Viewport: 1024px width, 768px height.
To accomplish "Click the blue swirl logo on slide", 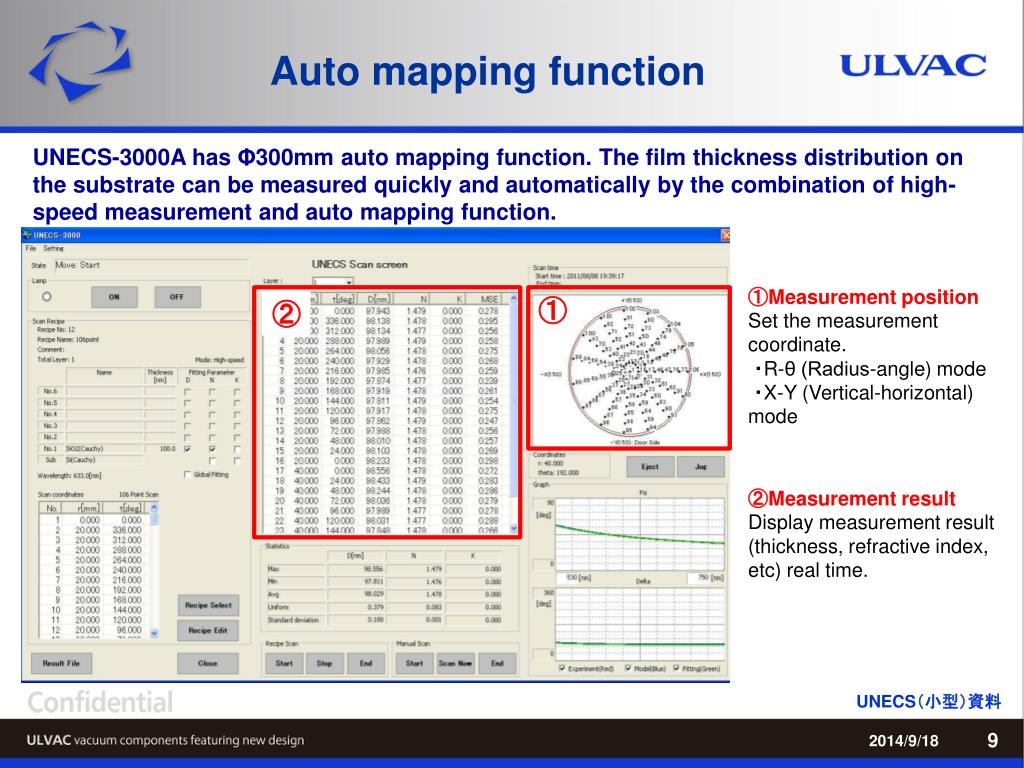I will click(80, 61).
